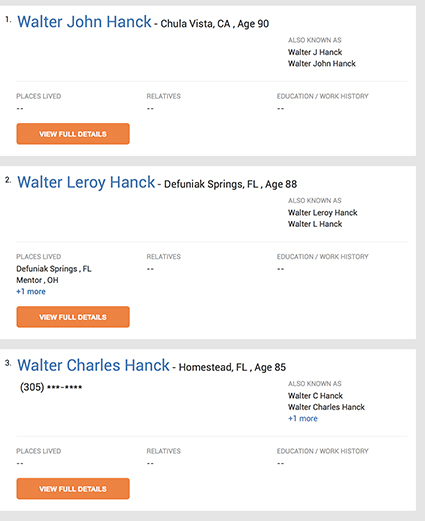425x521 pixels.
Task: Click Walter L Hanck alias in second result
Action: [x=315, y=224]
